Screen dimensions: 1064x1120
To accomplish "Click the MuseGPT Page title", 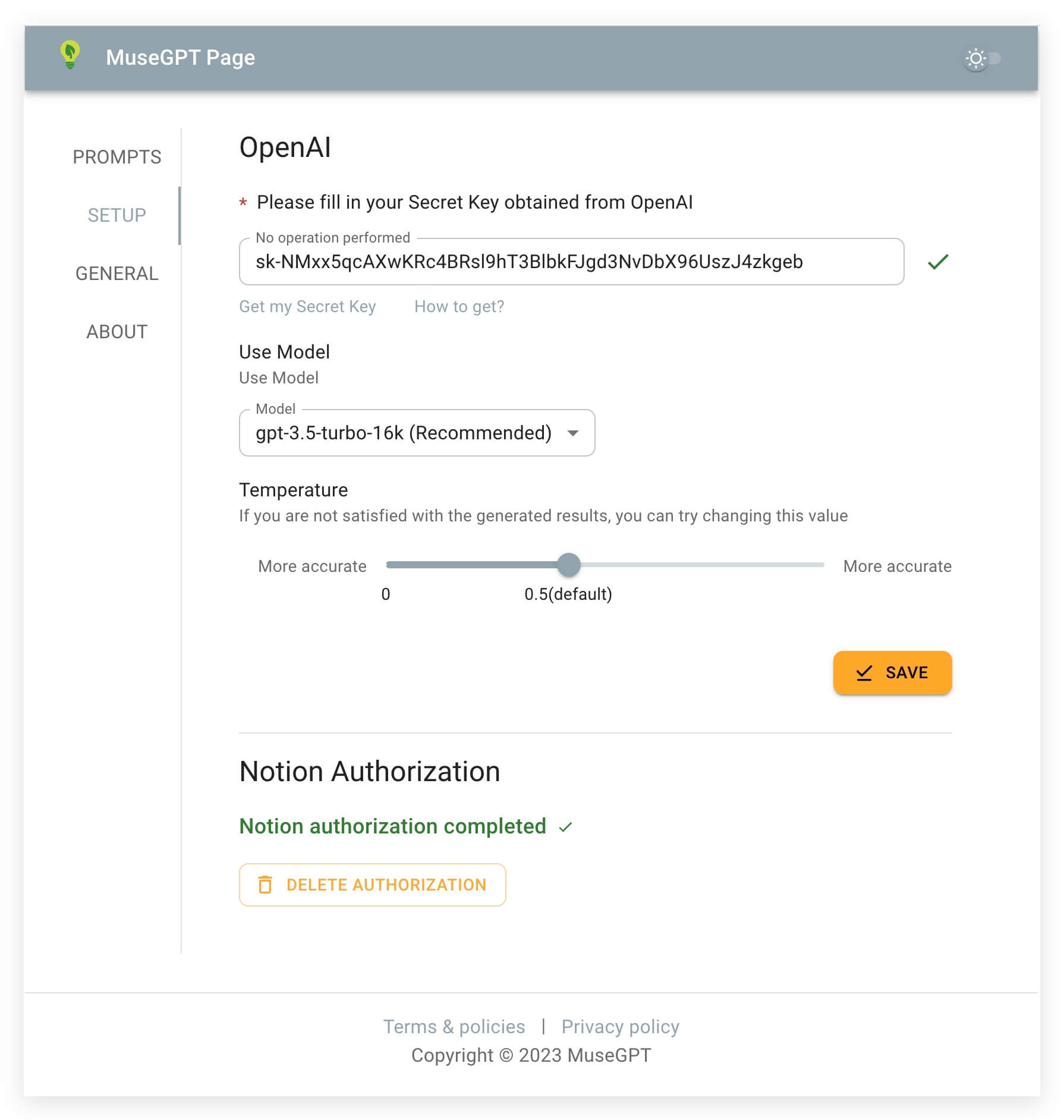I will [x=181, y=58].
